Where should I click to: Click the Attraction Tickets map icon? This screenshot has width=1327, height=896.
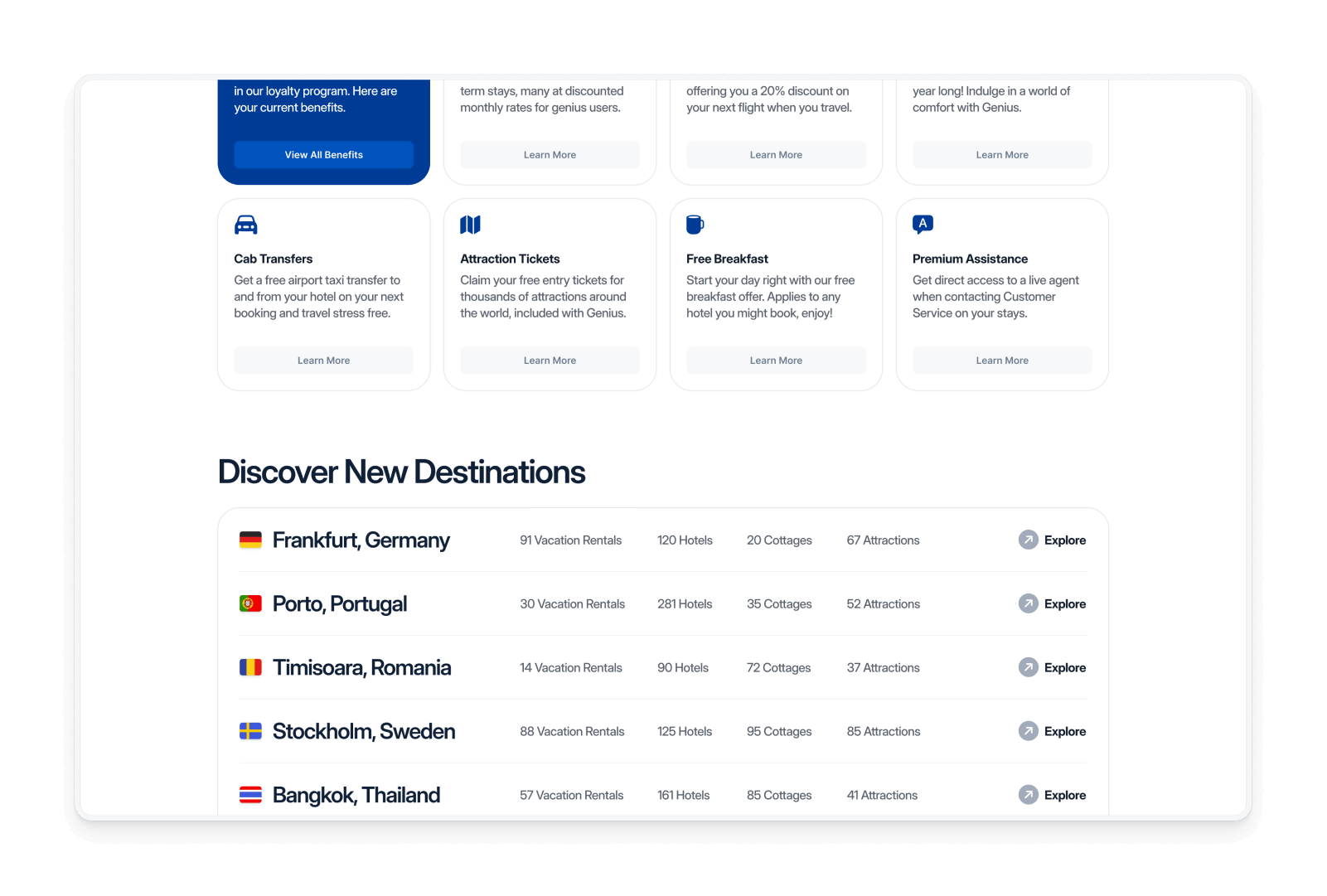(x=470, y=225)
